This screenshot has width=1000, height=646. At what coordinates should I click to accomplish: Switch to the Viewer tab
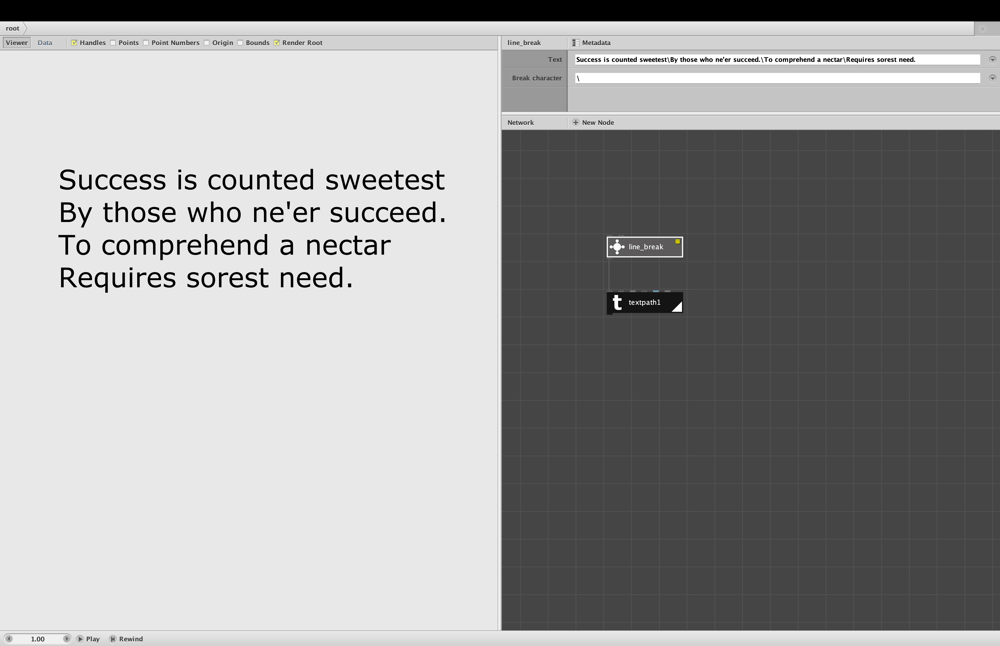point(17,43)
